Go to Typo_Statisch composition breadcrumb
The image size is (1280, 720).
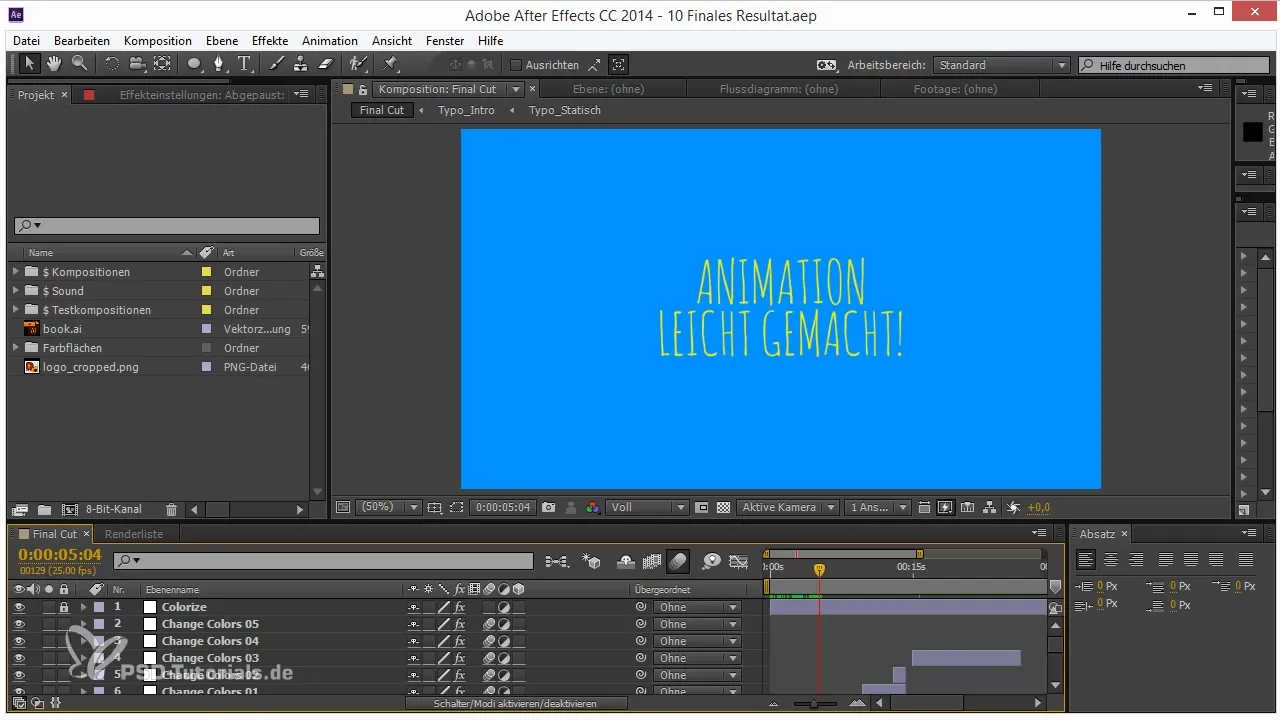(565, 110)
